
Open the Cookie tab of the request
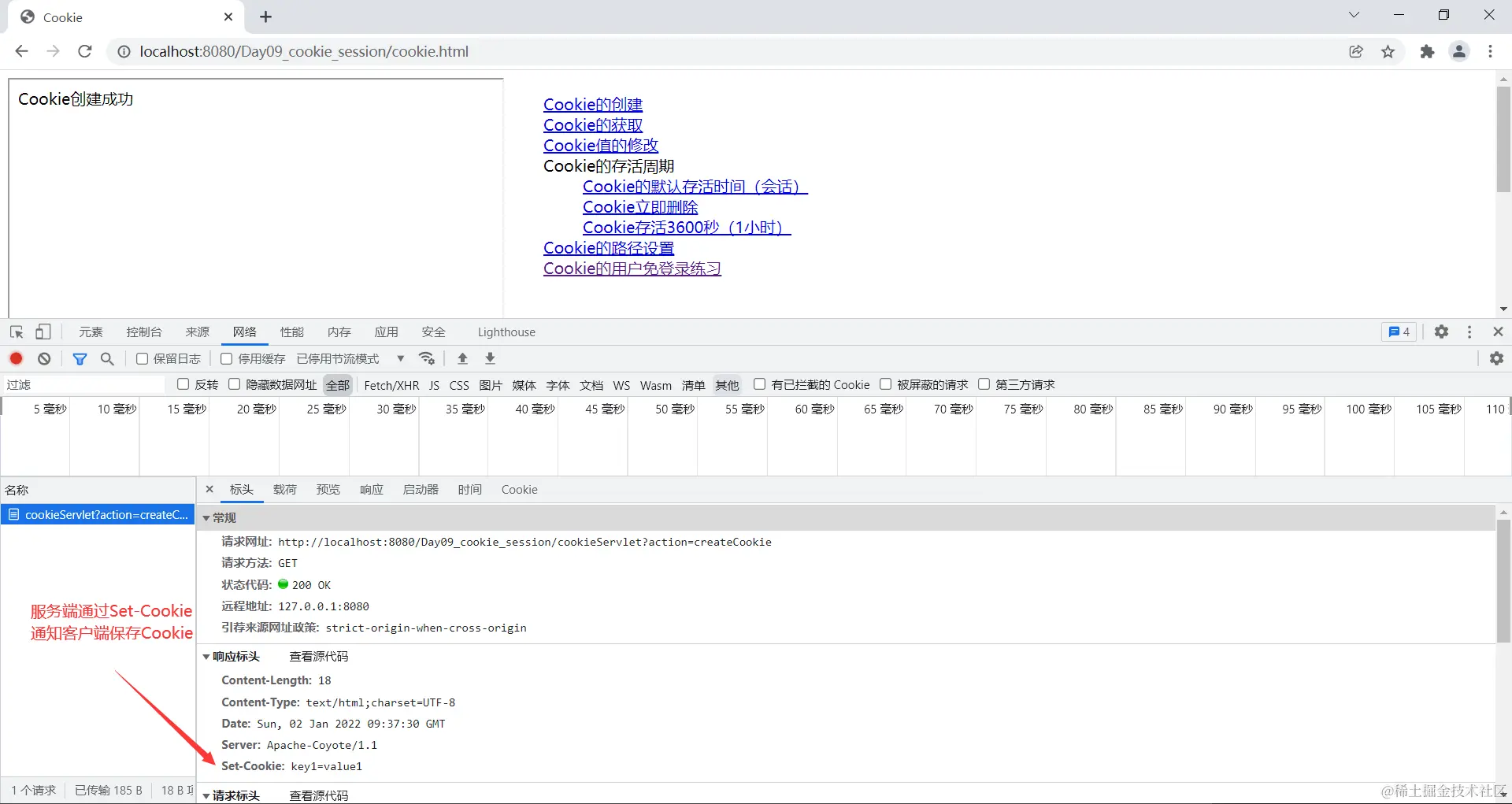tap(520, 490)
